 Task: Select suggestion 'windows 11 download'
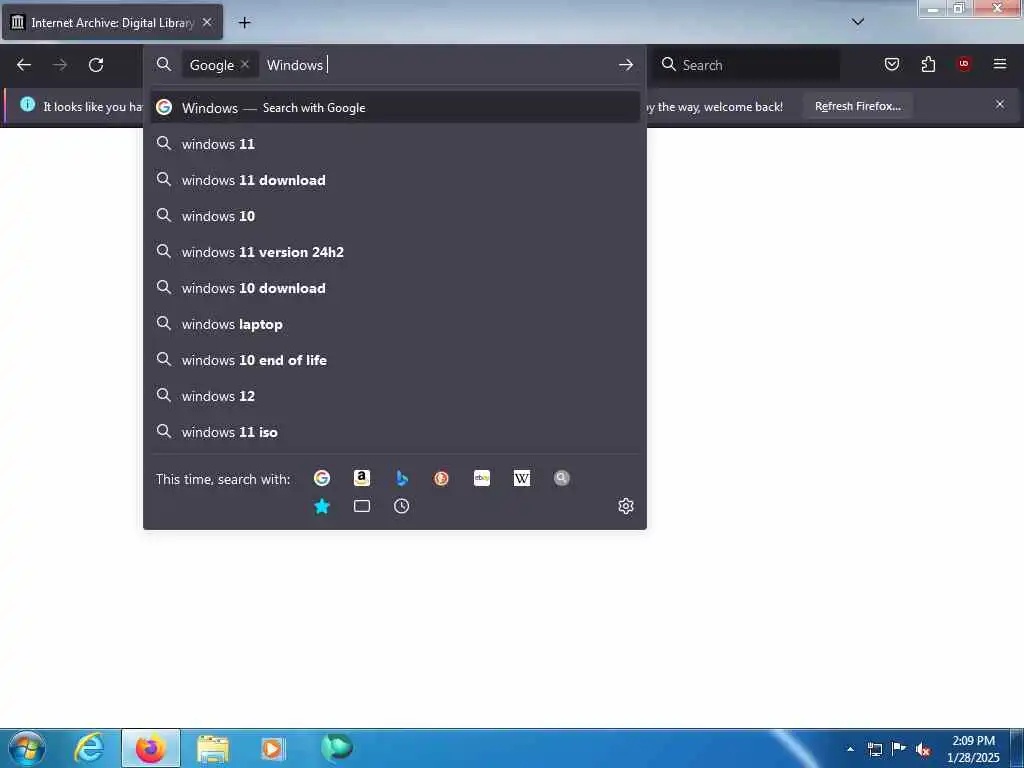click(x=395, y=180)
